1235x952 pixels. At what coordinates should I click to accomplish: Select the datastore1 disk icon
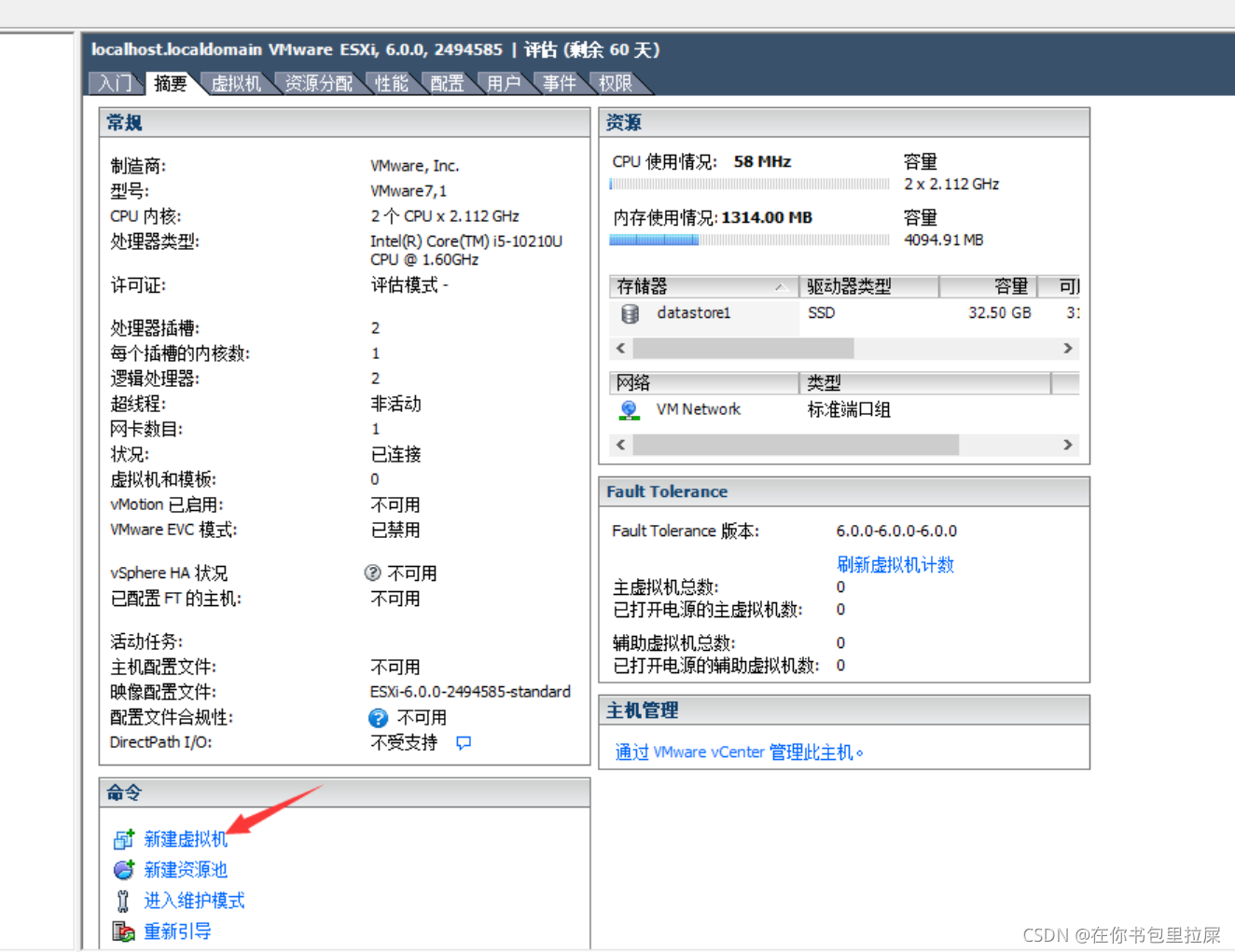pyautogui.click(x=631, y=313)
